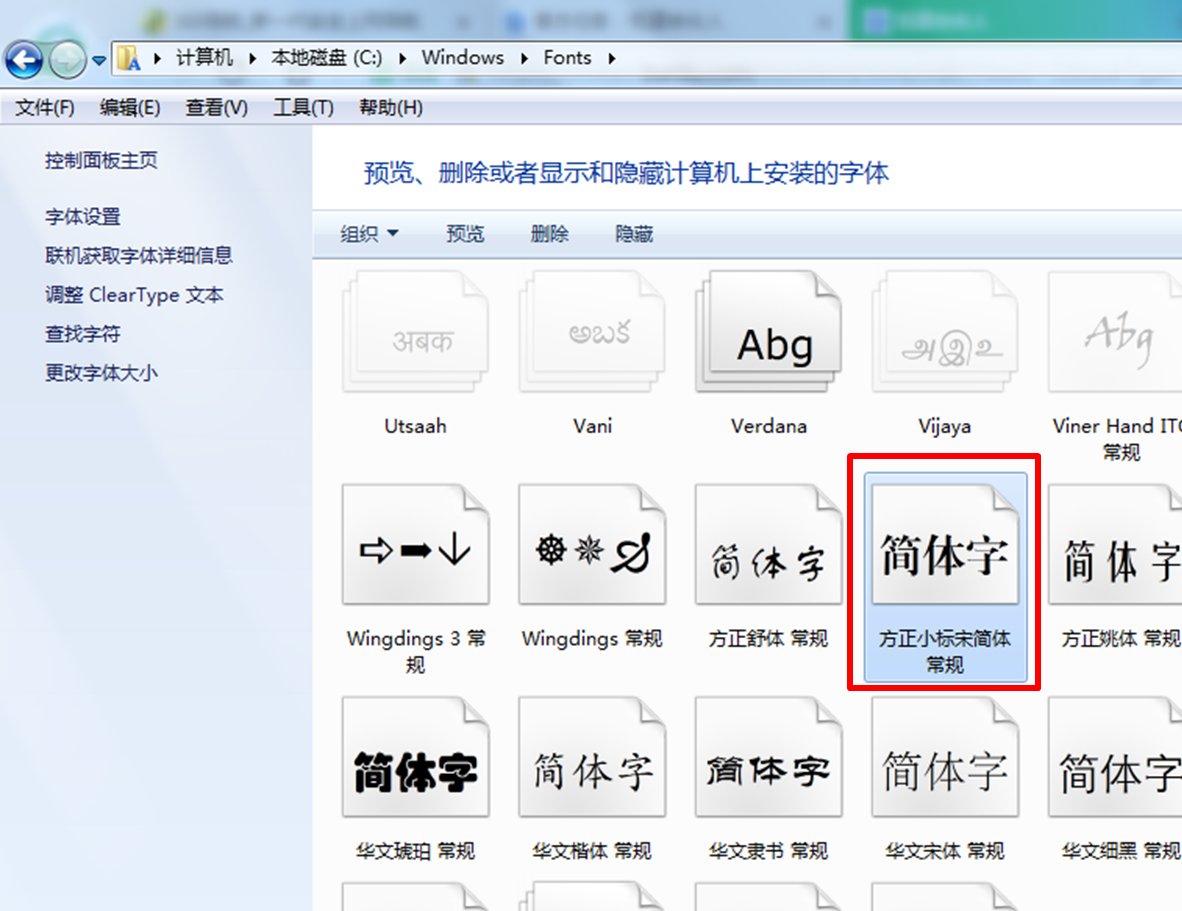
Task: Select the 方正舒体 常规 font
Action: pyautogui.click(x=767, y=545)
